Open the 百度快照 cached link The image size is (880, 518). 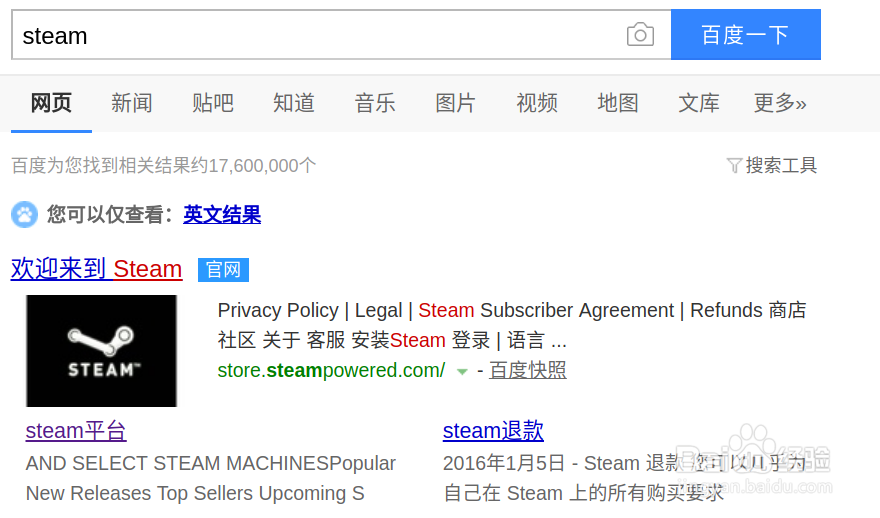(528, 370)
